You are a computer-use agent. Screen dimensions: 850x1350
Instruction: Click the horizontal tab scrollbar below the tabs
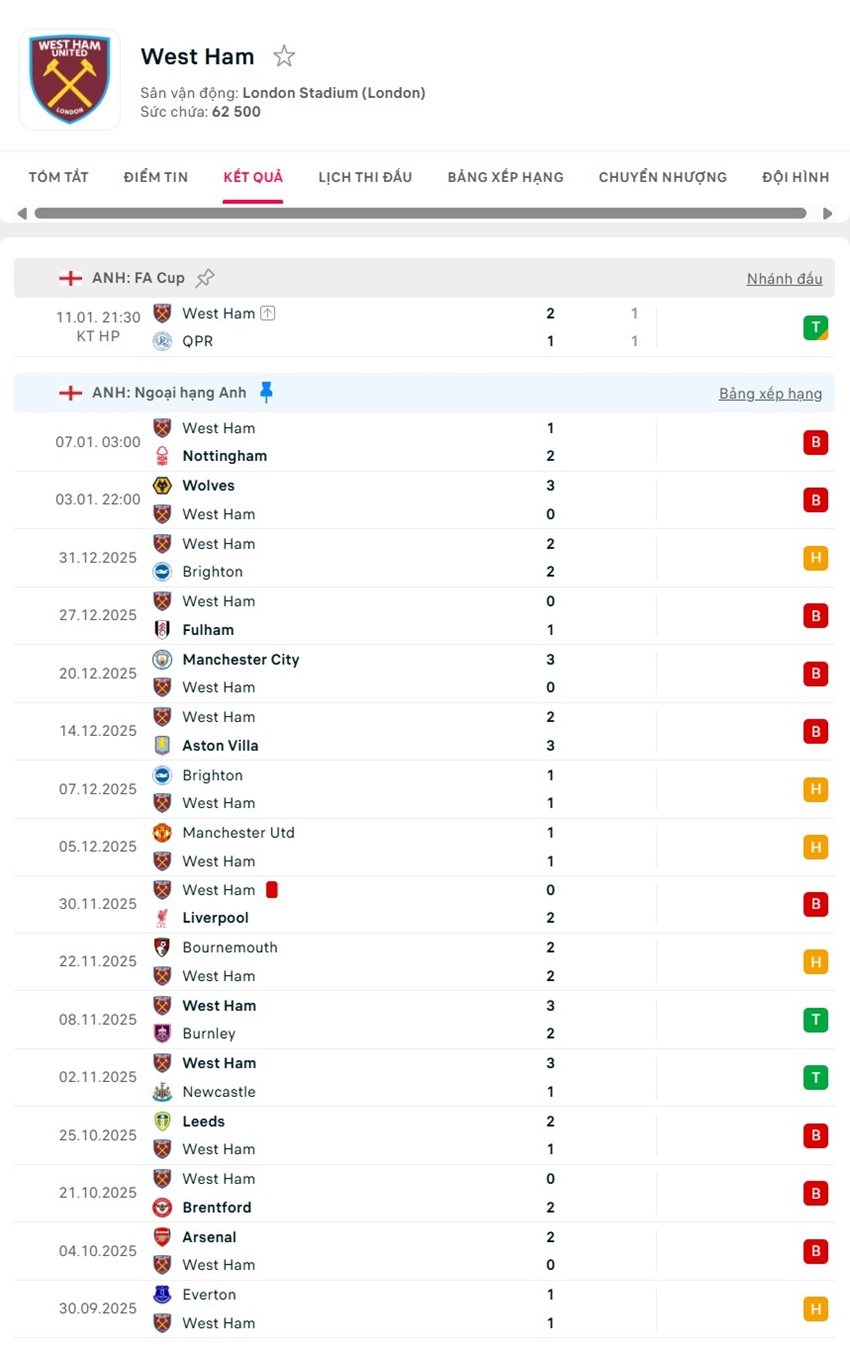420,212
